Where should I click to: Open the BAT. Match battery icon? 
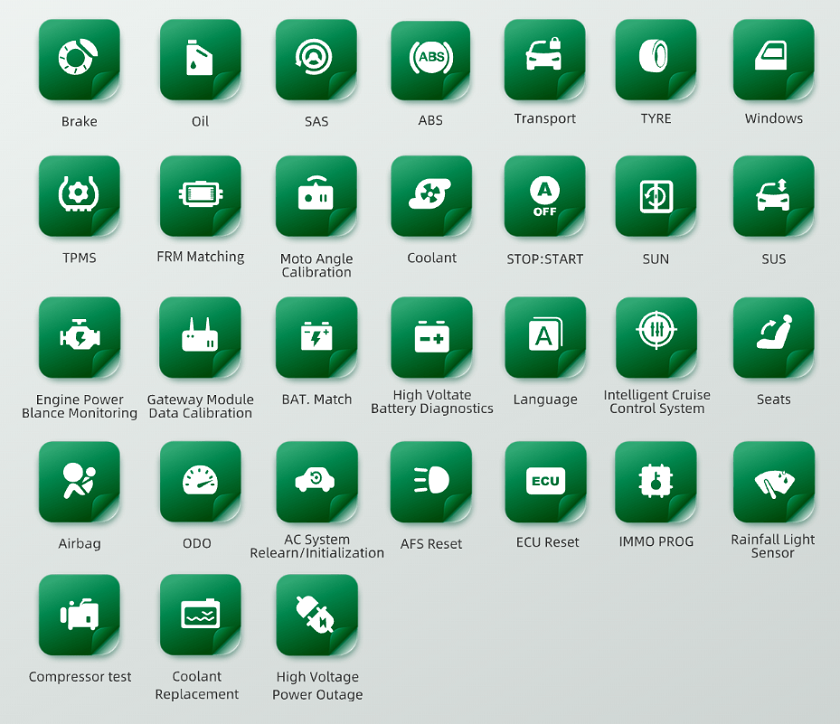coord(316,337)
